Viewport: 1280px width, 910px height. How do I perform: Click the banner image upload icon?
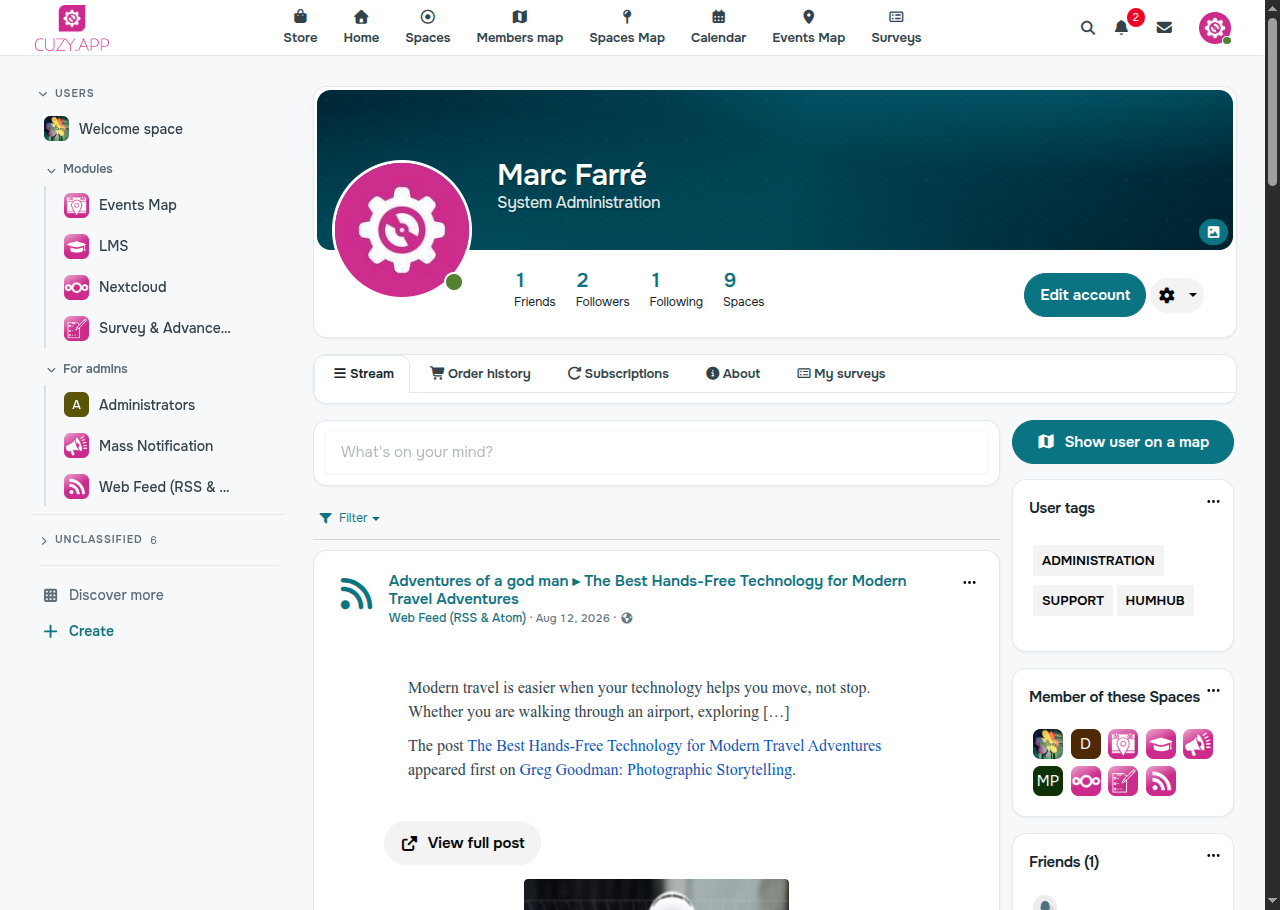[1213, 232]
